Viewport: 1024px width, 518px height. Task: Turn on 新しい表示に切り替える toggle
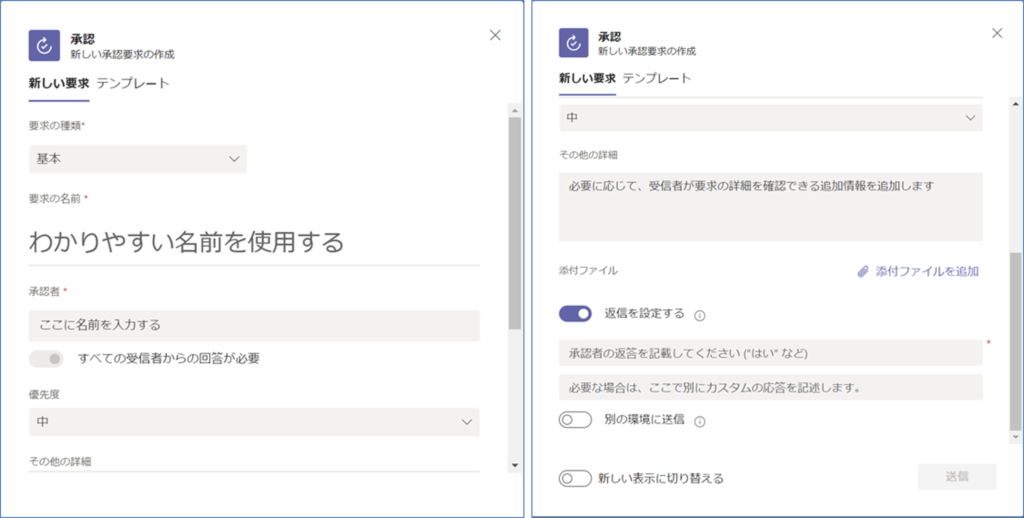coord(575,478)
